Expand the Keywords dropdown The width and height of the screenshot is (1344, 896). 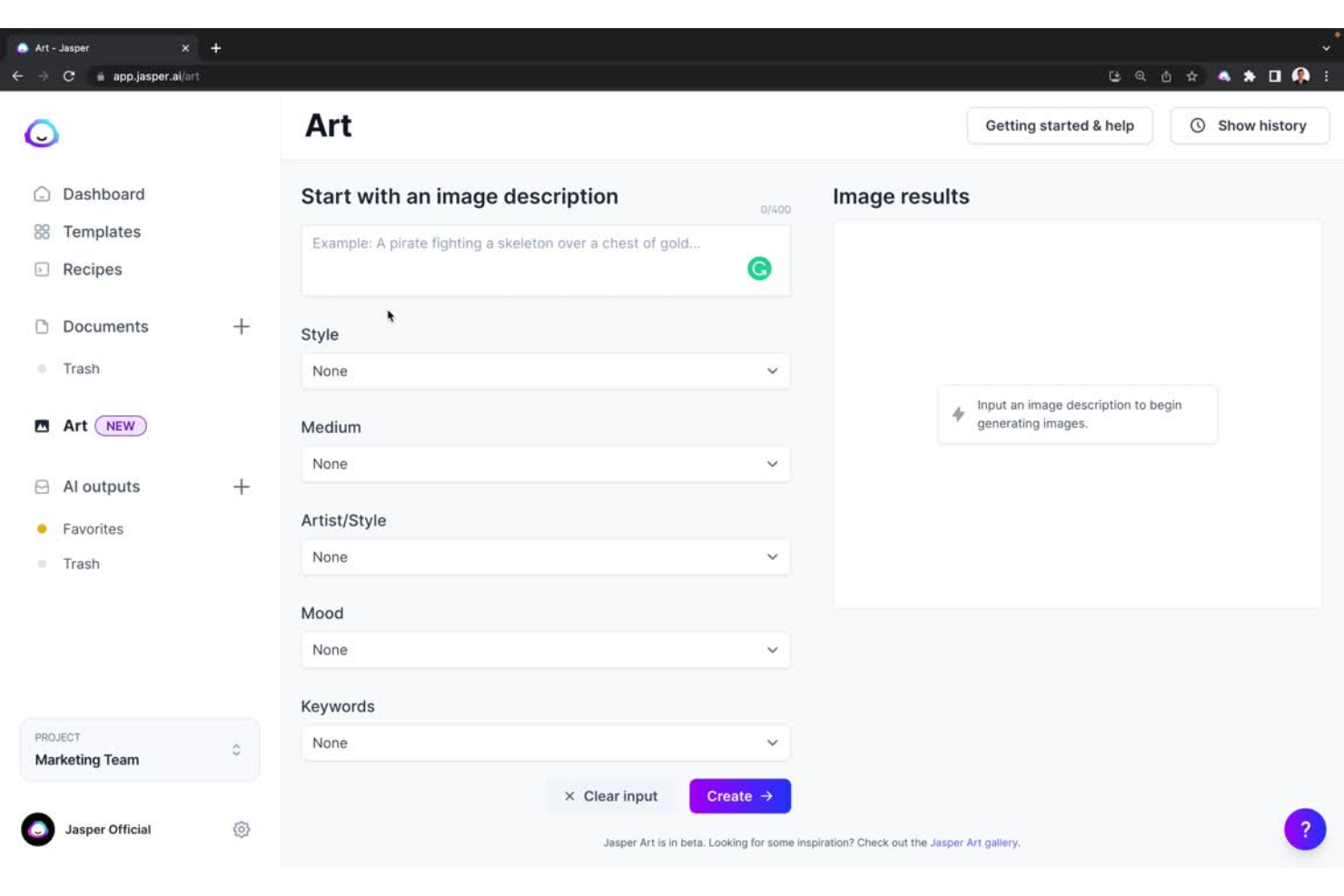coord(546,743)
